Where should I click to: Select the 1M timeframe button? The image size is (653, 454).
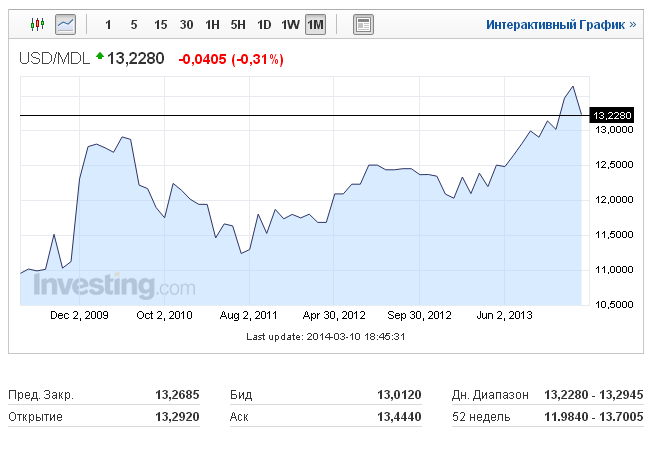coord(315,25)
